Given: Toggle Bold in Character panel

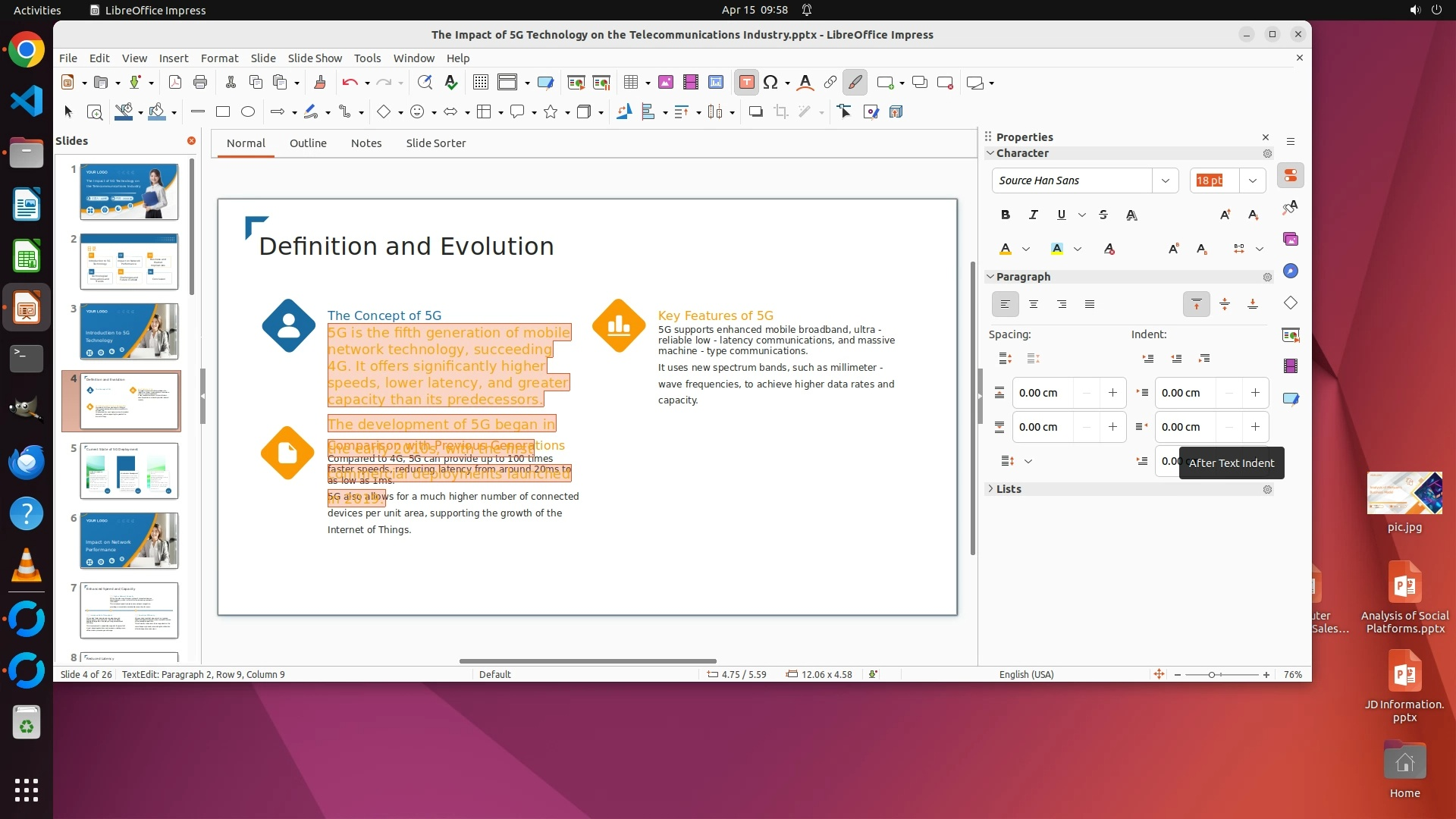Looking at the screenshot, I should coord(1005,215).
